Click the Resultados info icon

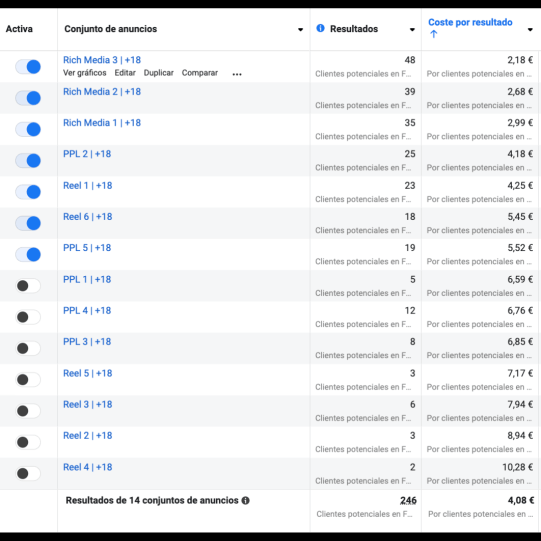(x=320, y=28)
